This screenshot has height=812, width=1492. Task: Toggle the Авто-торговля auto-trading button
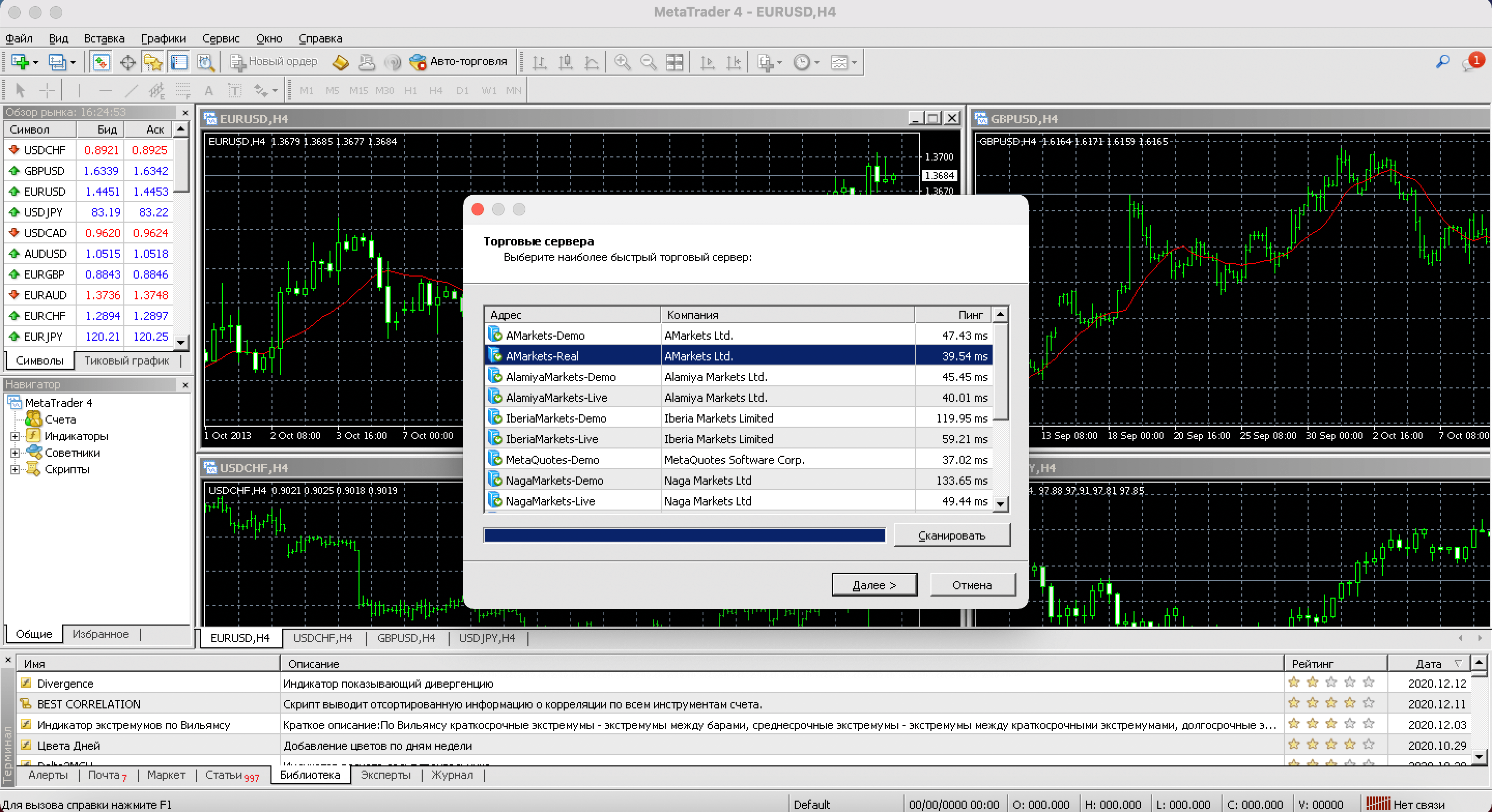pyautogui.click(x=457, y=62)
